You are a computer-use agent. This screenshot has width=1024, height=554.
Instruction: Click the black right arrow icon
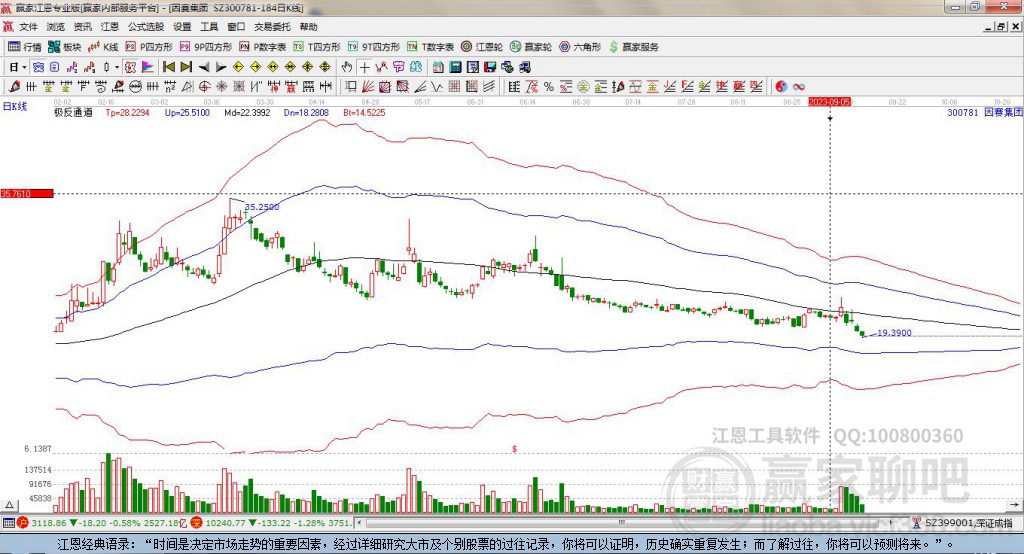click(x=221, y=67)
